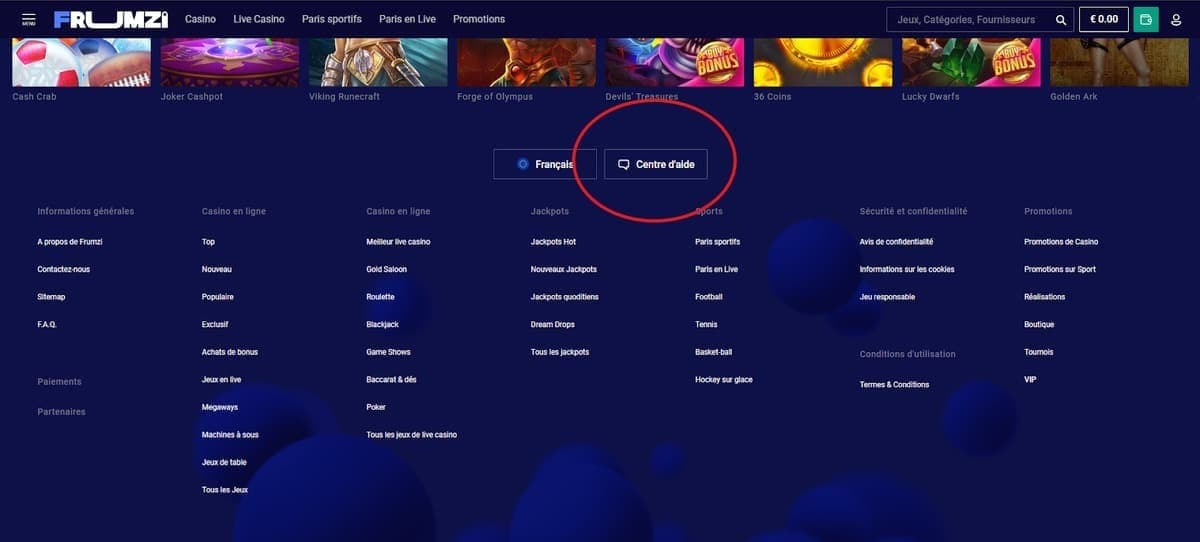Click the search magnifier icon
This screenshot has height=542, width=1200.
pos(1061,19)
